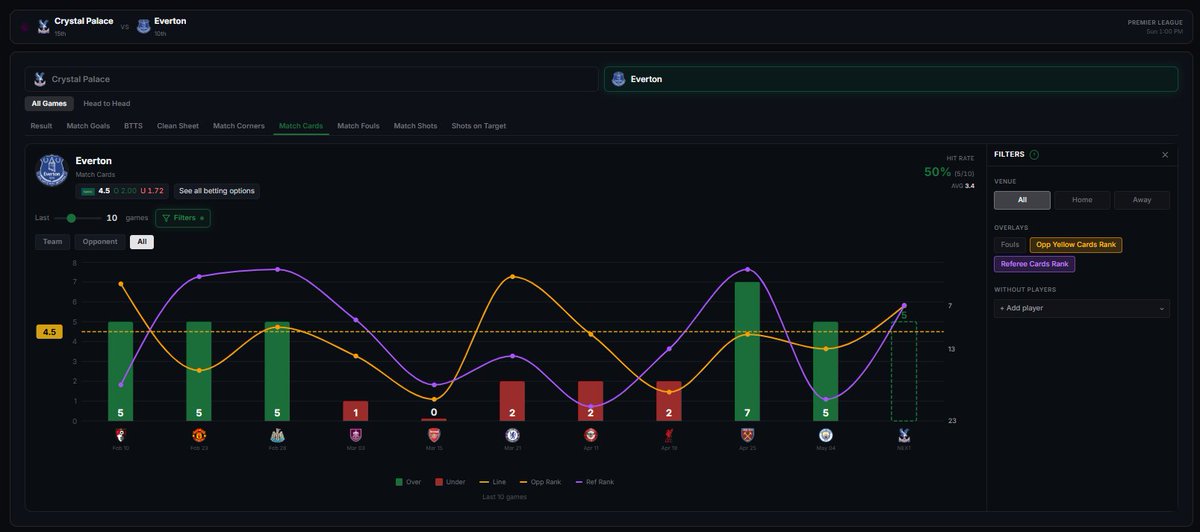Viewport: 1200px width, 532px height.
Task: Click the Liverpool crest under Apr 19
Action: [x=669, y=435]
